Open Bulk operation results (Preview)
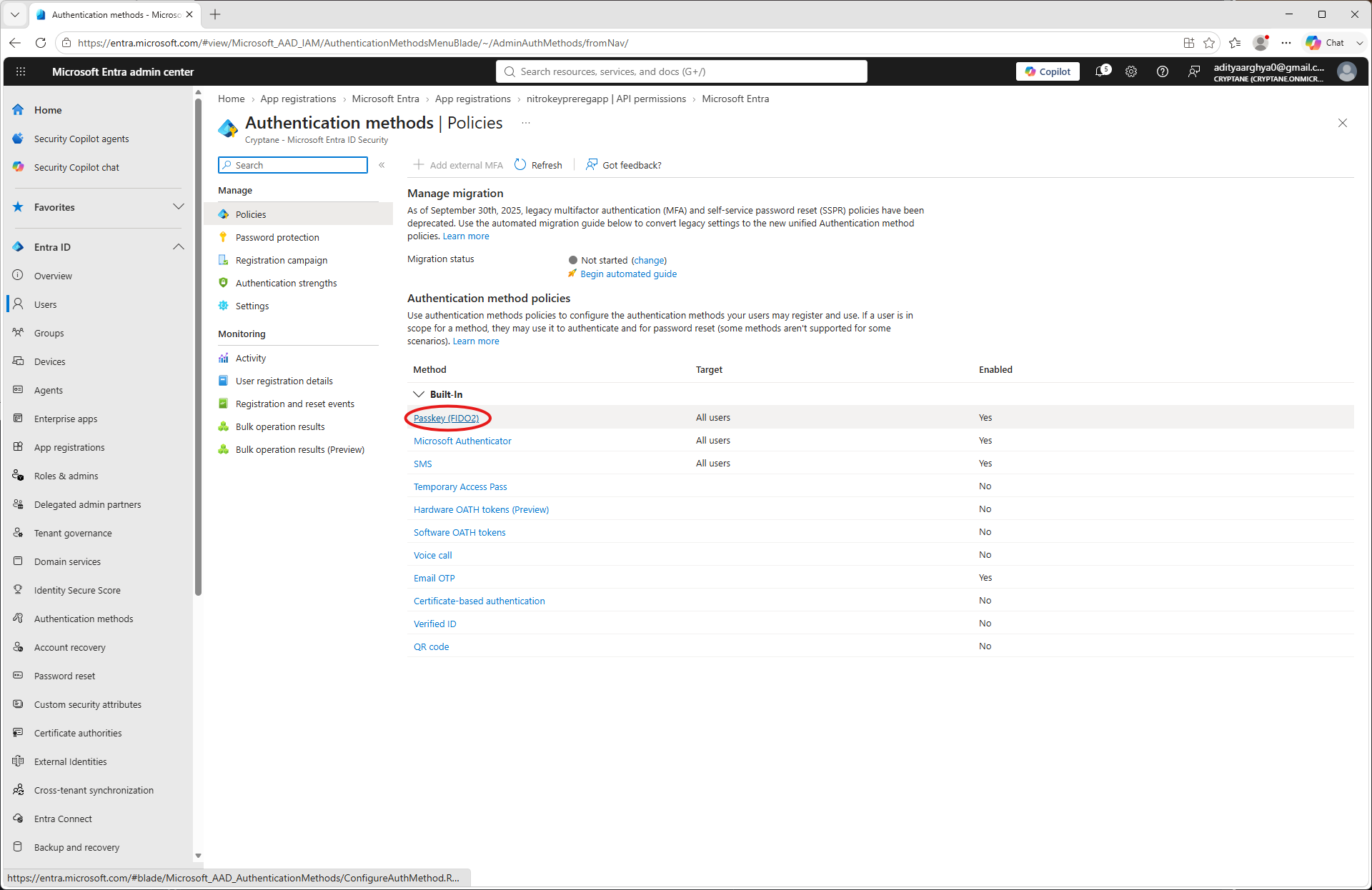Viewport: 1372px width, 890px height. [300, 449]
